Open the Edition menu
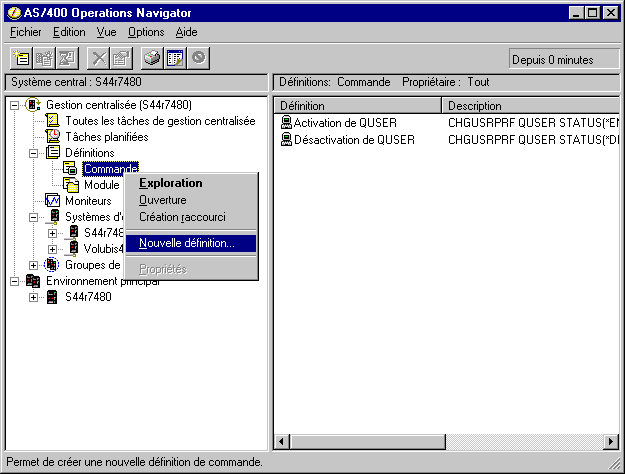Viewport: 625px width, 474px height. 69,32
